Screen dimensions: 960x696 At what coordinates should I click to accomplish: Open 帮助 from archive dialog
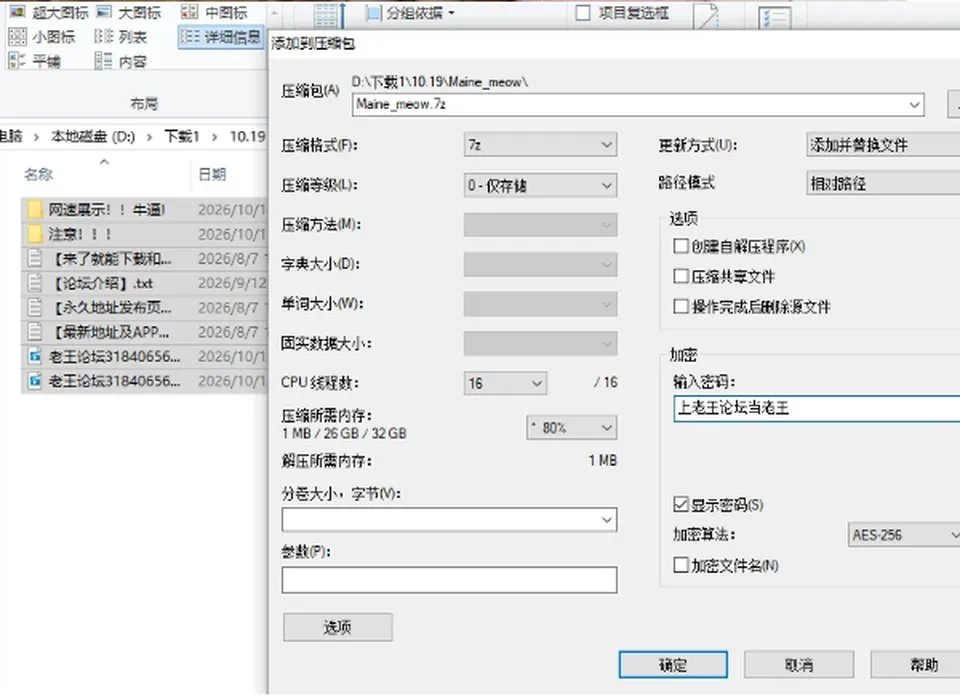[x=916, y=665]
